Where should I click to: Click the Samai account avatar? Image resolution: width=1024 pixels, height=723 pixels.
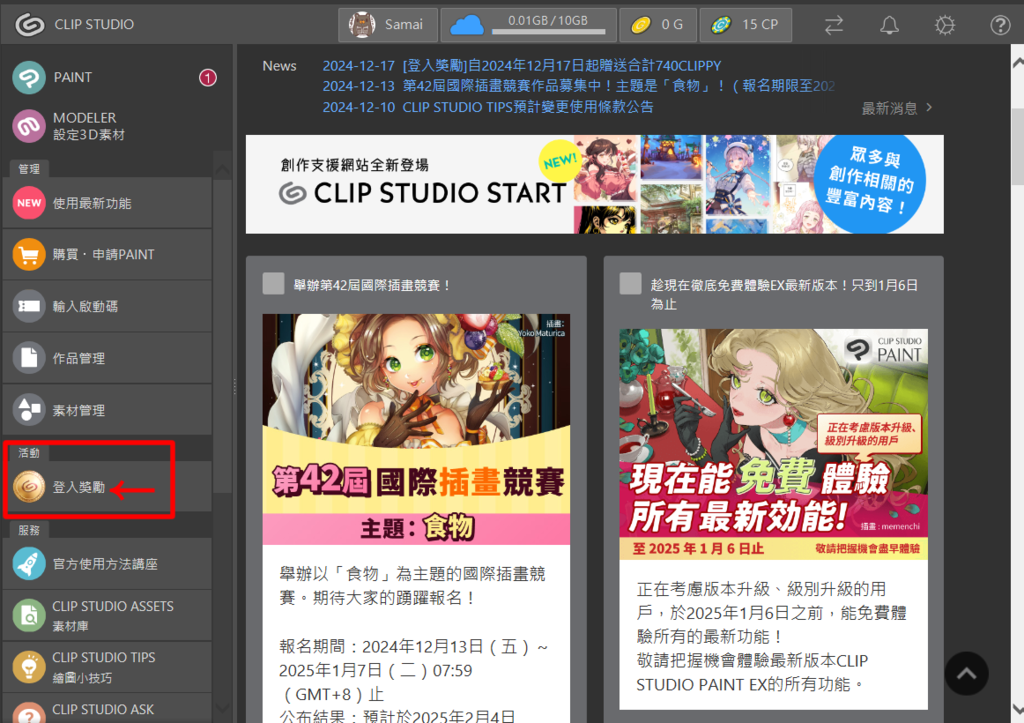[362, 24]
